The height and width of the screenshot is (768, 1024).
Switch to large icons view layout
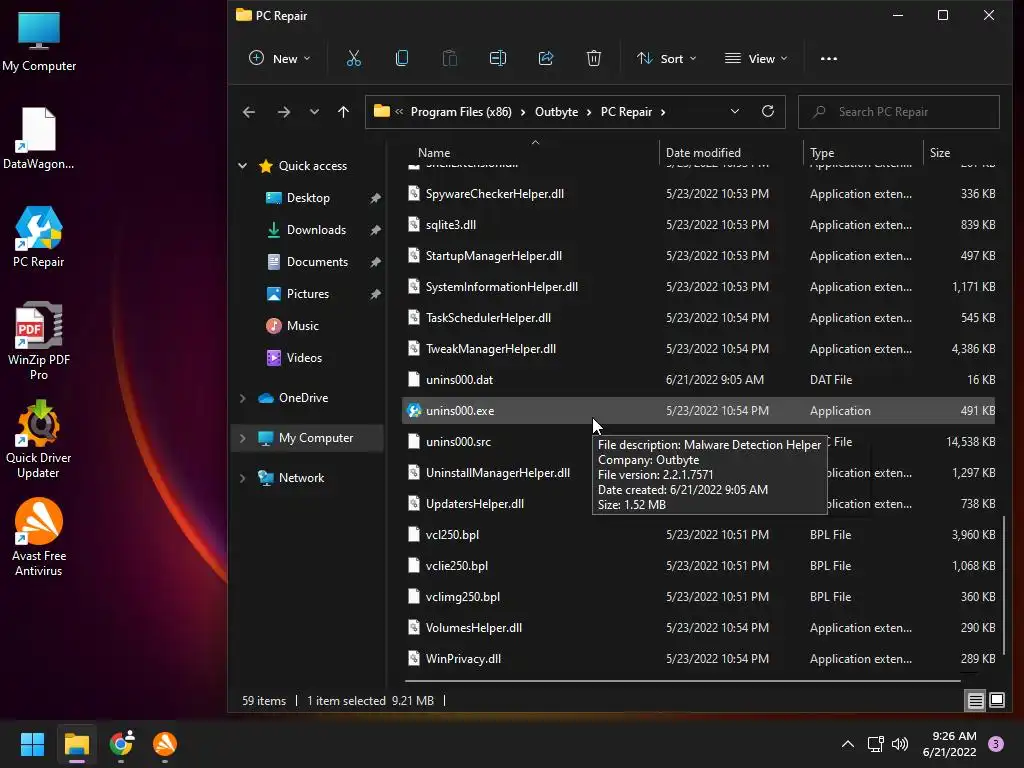[x=997, y=701]
